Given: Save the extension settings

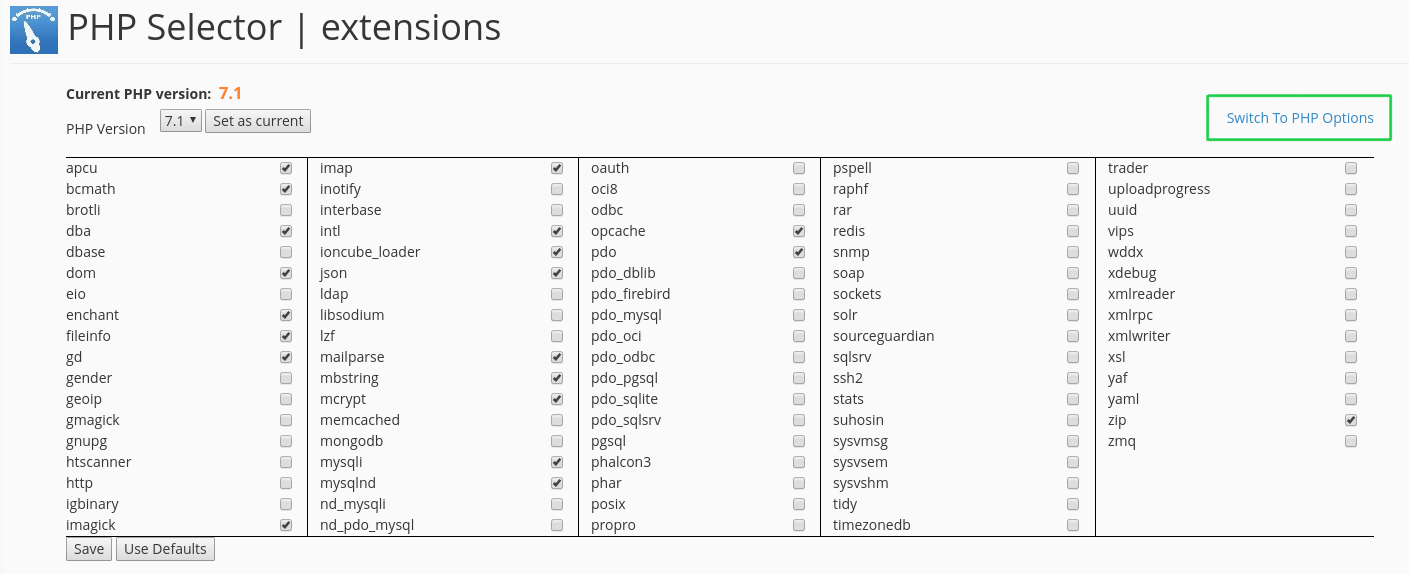Looking at the screenshot, I should tap(89, 549).
